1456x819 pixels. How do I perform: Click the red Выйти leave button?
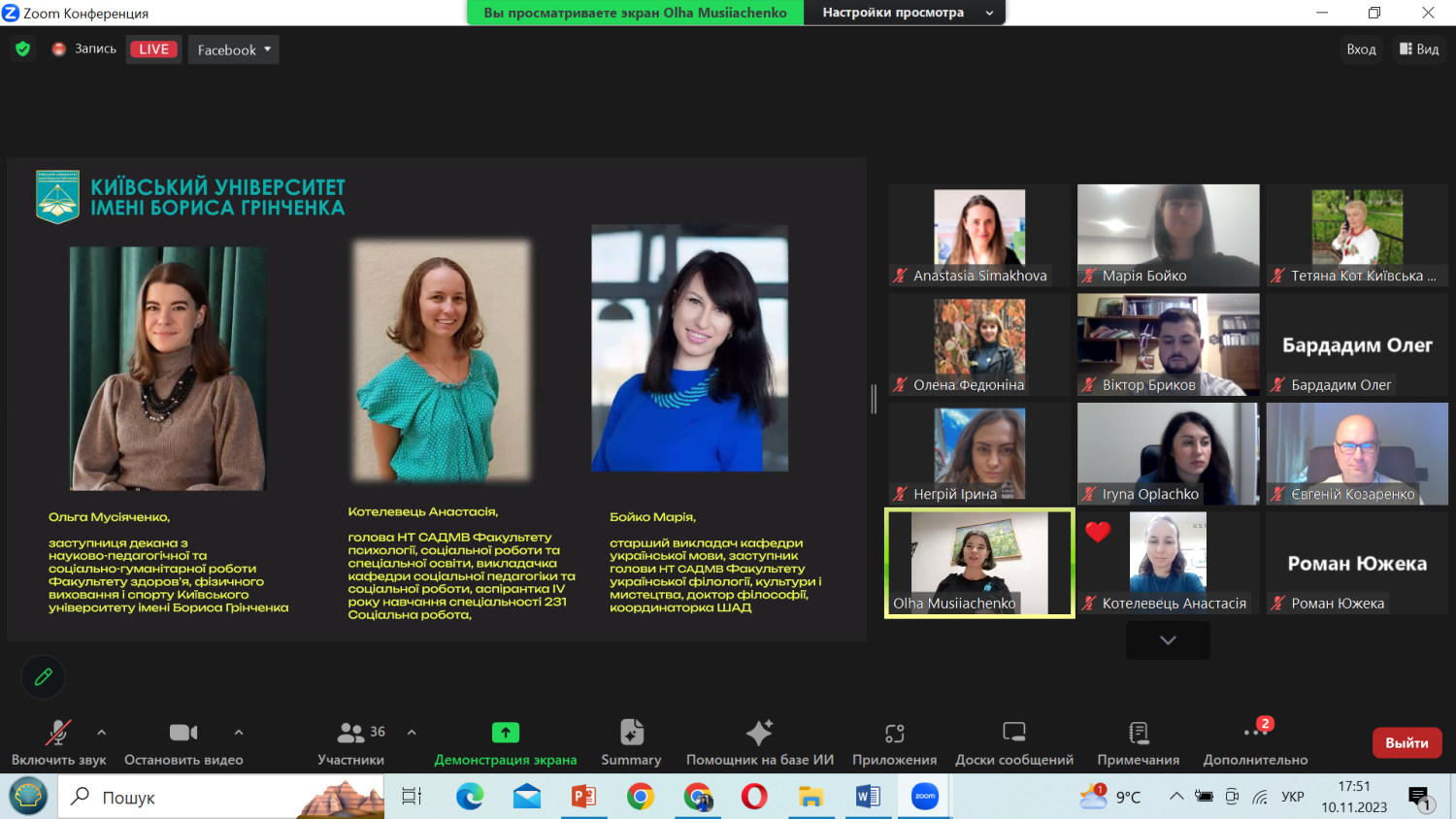(x=1406, y=742)
